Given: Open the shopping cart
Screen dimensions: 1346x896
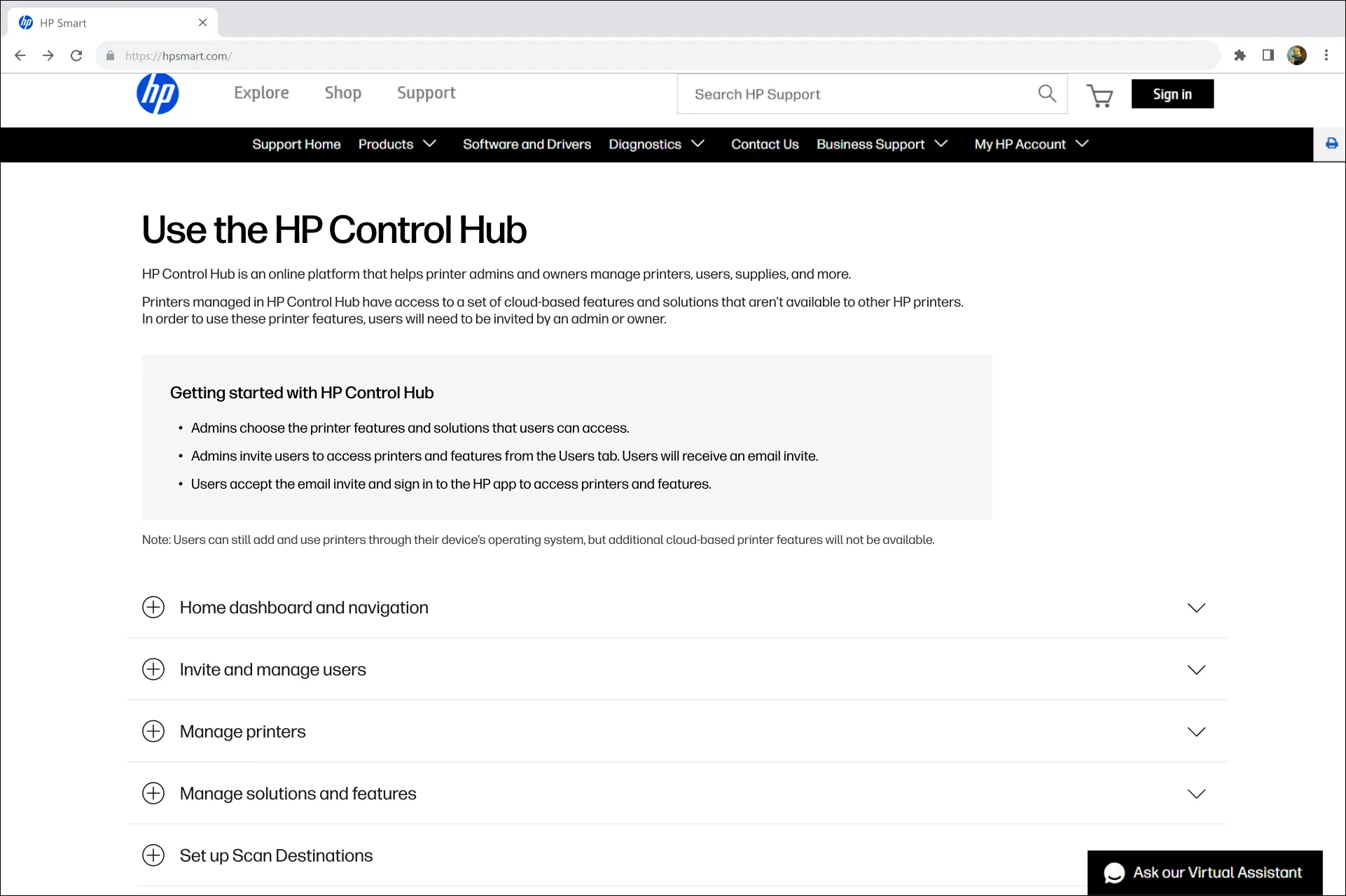Looking at the screenshot, I should click(x=1099, y=97).
